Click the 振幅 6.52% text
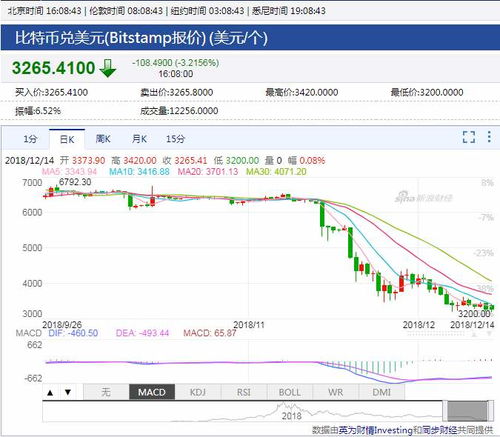 [38, 111]
